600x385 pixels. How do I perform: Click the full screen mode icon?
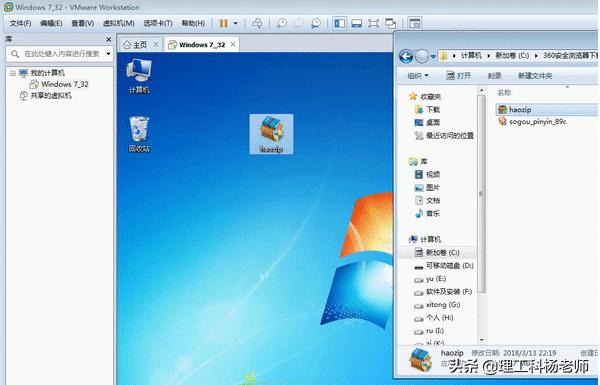pyautogui.click(x=373, y=23)
